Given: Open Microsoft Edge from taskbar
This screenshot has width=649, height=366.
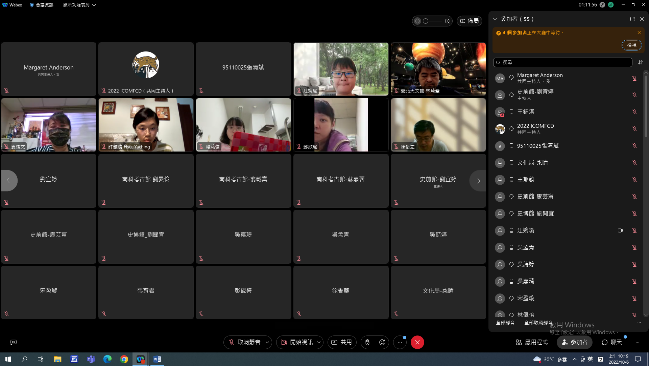Looking at the screenshot, I should 107,359.
